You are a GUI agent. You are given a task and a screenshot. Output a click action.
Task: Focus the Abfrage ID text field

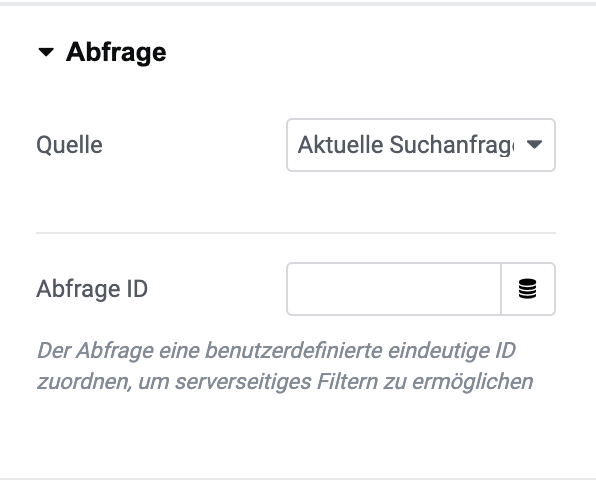pos(394,289)
